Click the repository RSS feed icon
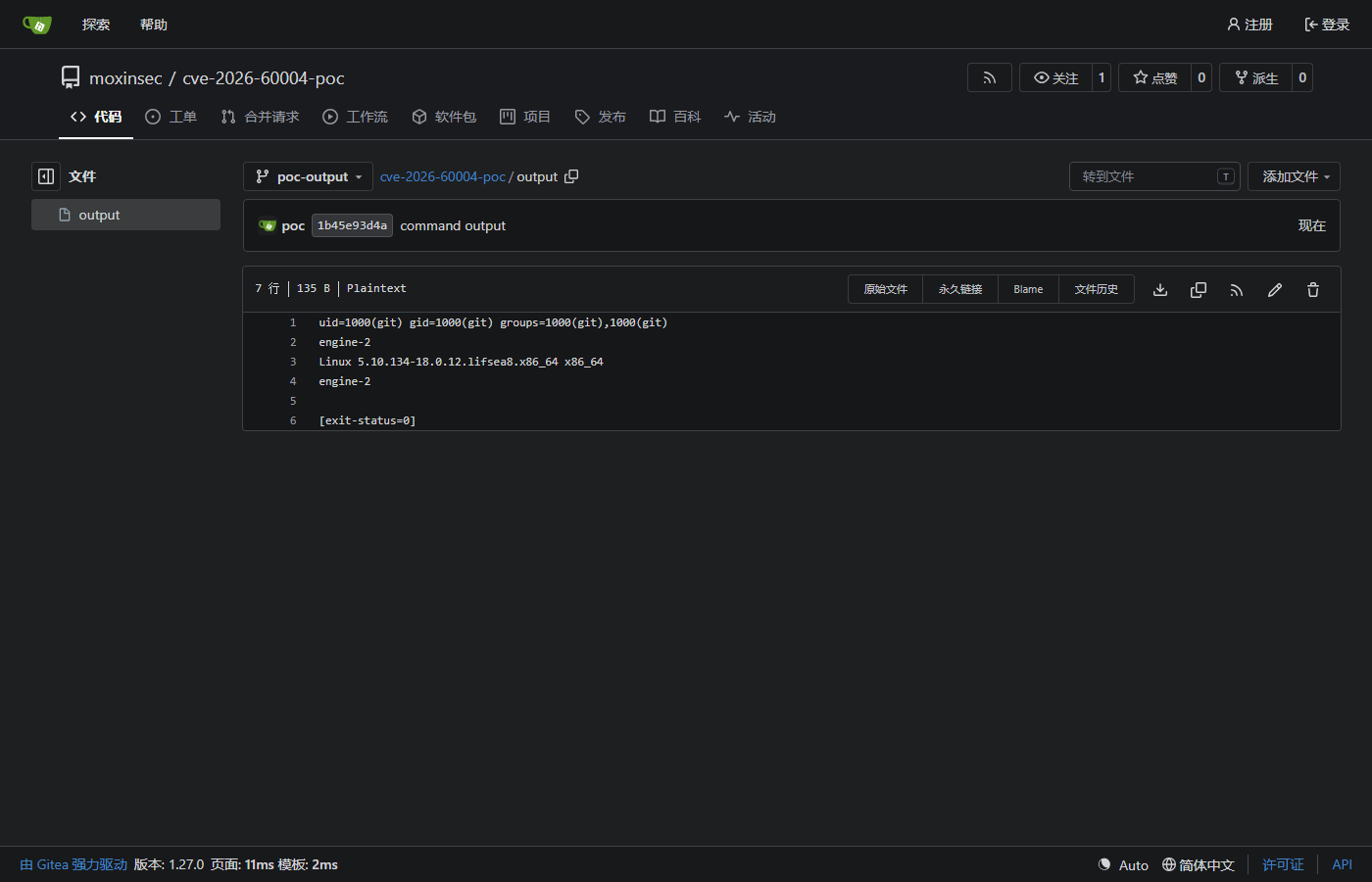 [x=990, y=77]
